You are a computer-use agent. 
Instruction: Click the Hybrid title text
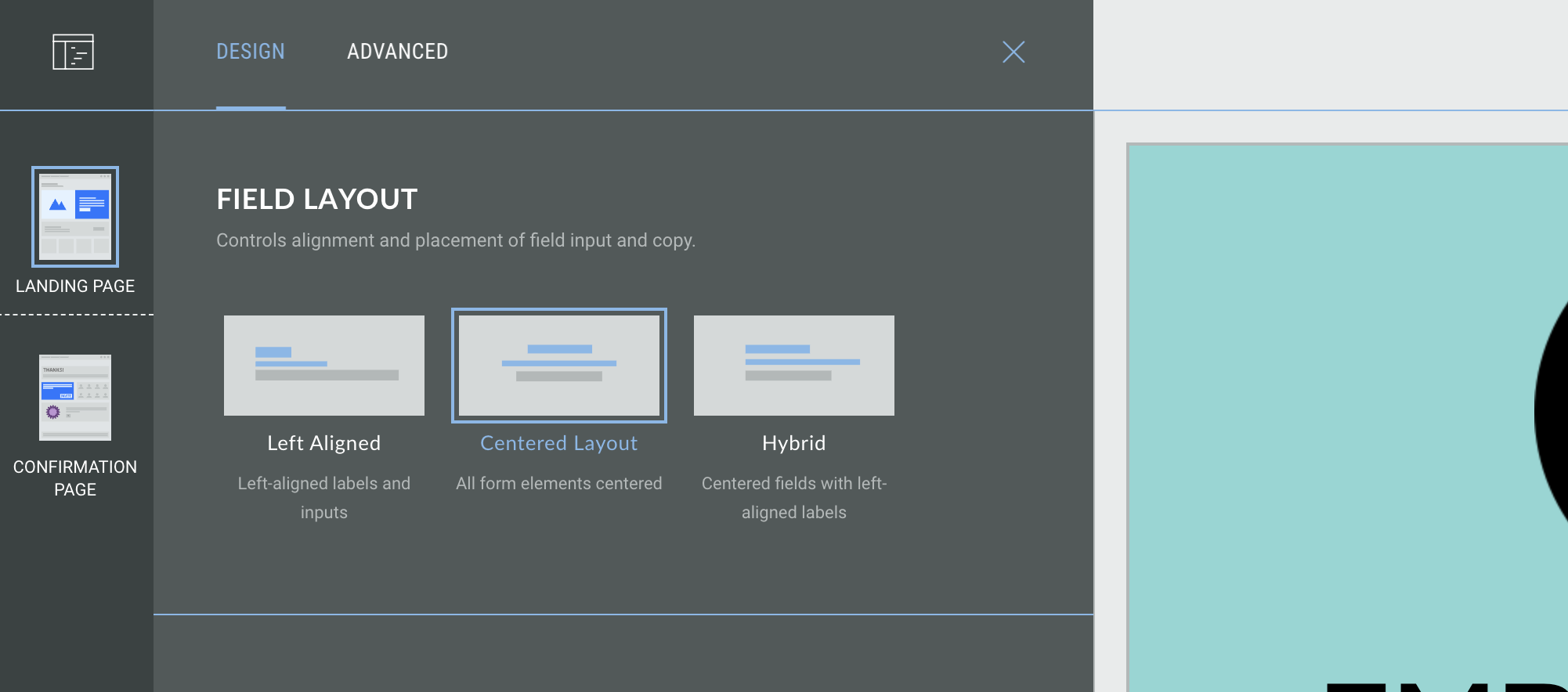794,443
